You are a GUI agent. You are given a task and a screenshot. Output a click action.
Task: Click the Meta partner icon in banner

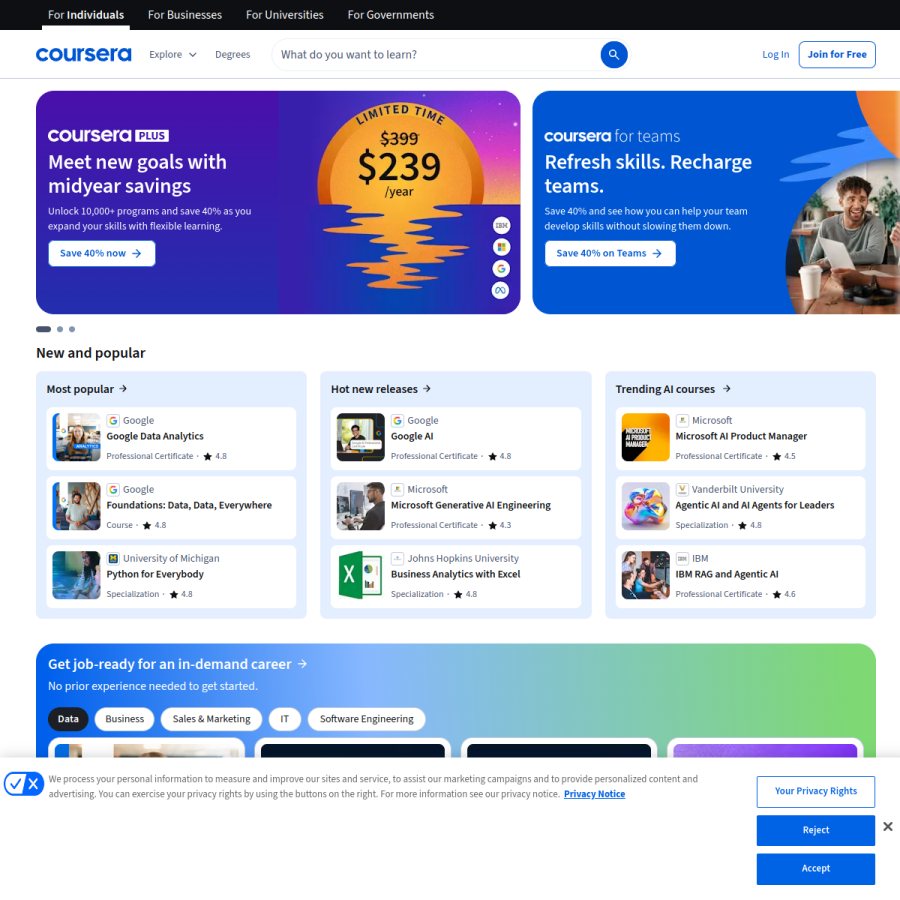(501, 290)
